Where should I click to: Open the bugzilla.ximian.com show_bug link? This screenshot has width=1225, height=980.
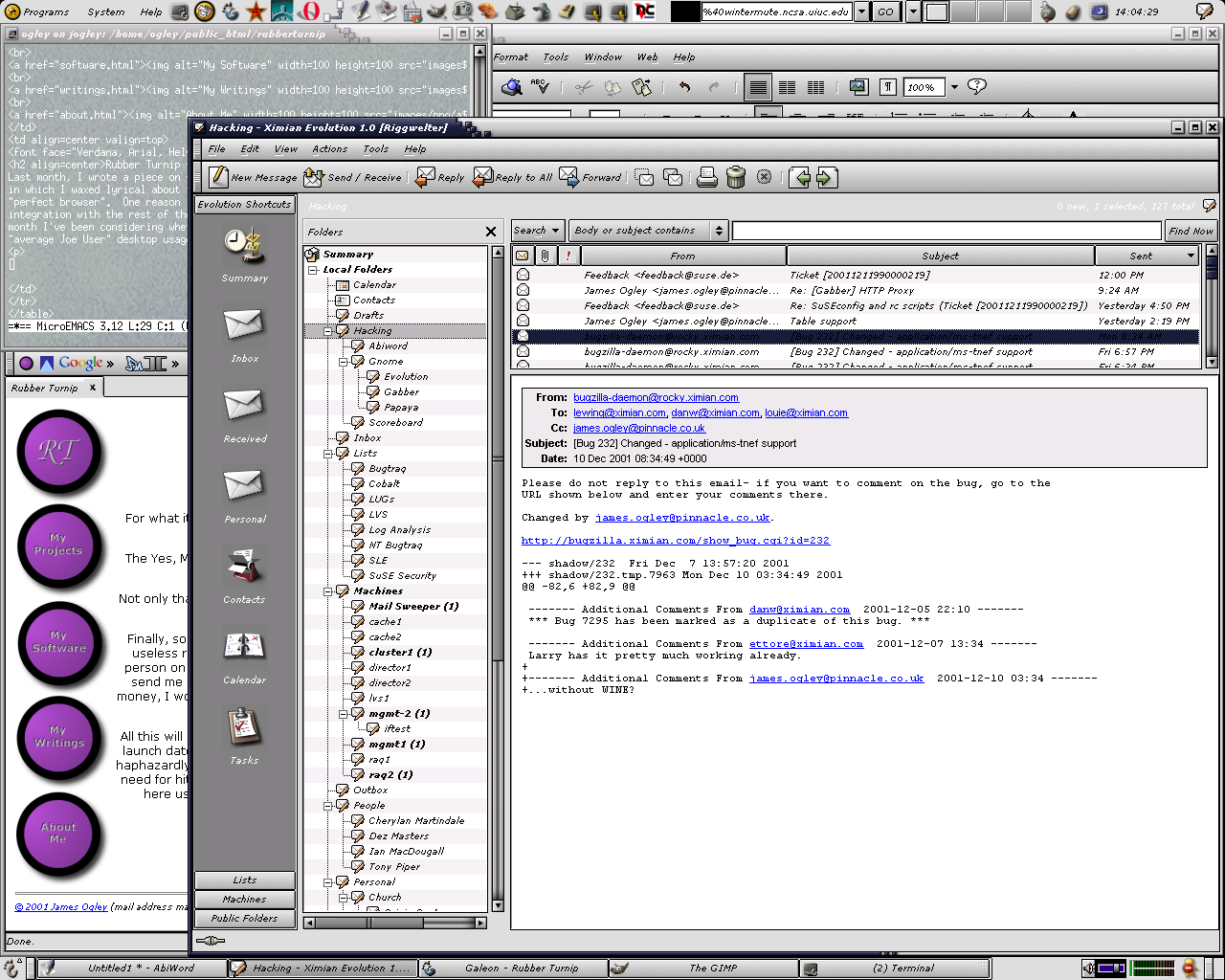click(676, 541)
